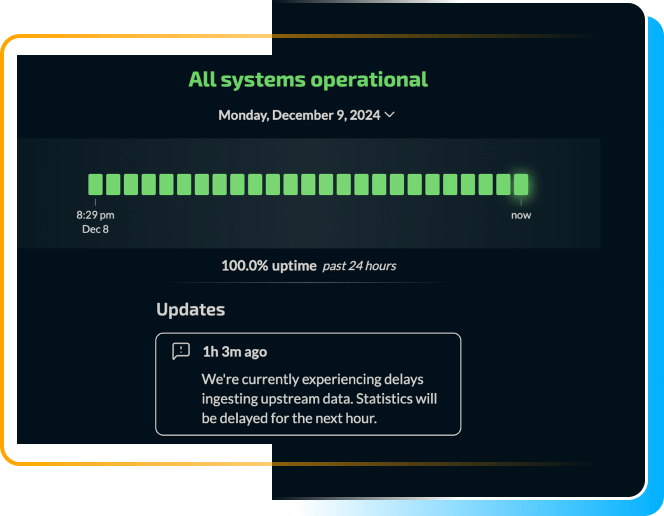Click the "All systems operational" status heading
This screenshot has height=516, width=664.
pos(308,79)
